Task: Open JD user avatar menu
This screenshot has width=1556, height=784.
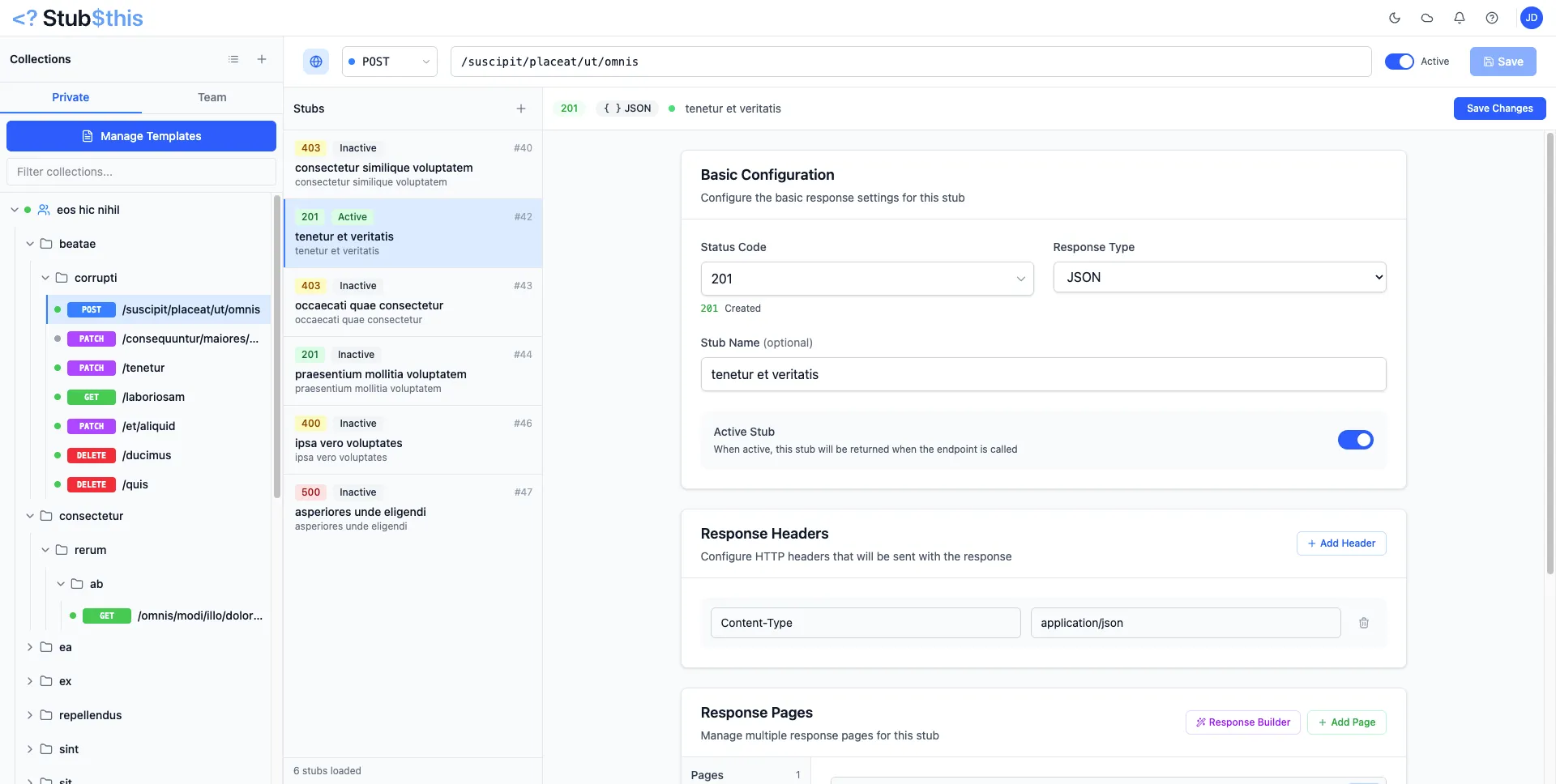Action: [x=1531, y=18]
